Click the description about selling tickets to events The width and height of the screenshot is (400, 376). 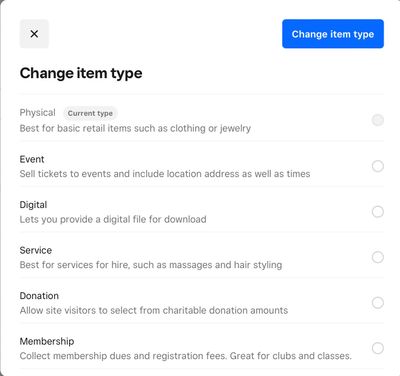pos(165,174)
